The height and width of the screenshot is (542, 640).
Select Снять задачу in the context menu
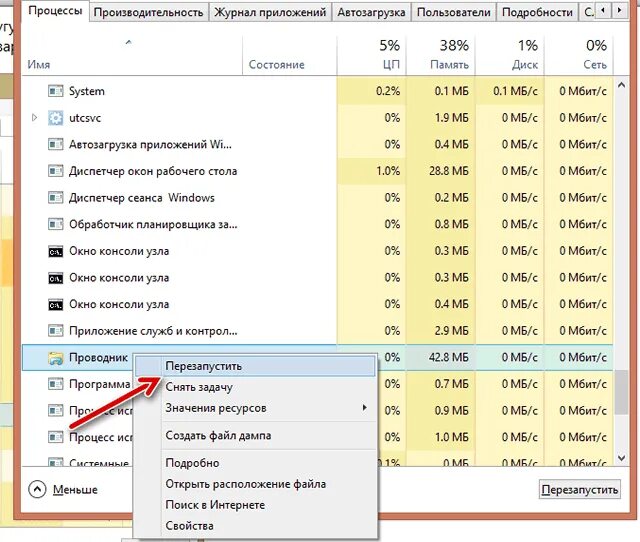click(x=255, y=387)
